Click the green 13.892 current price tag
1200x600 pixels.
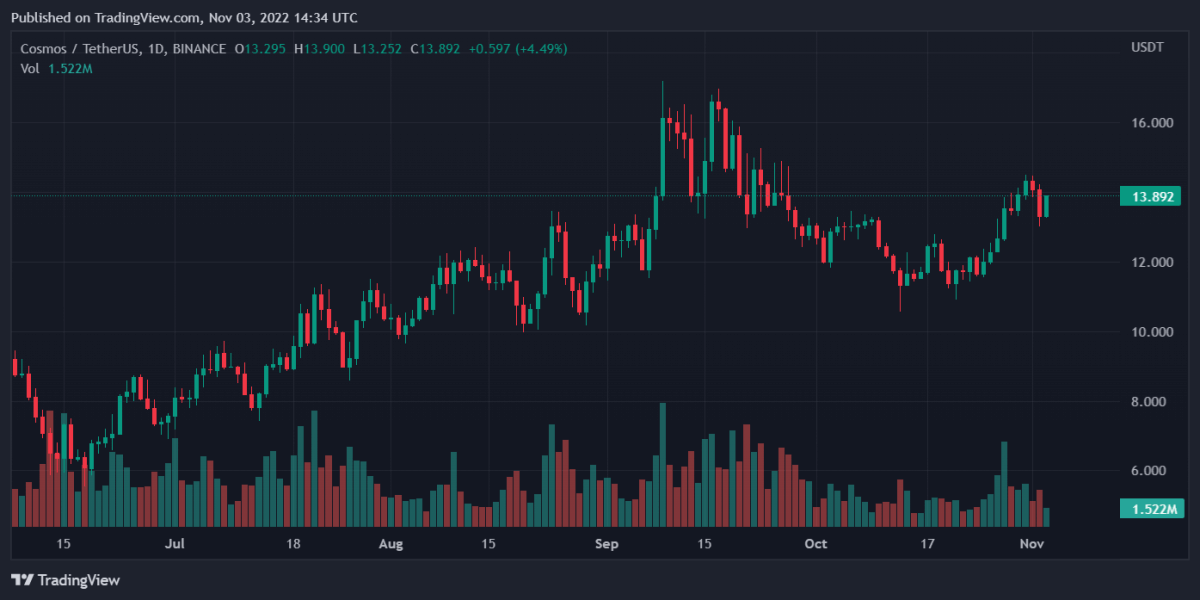1150,196
